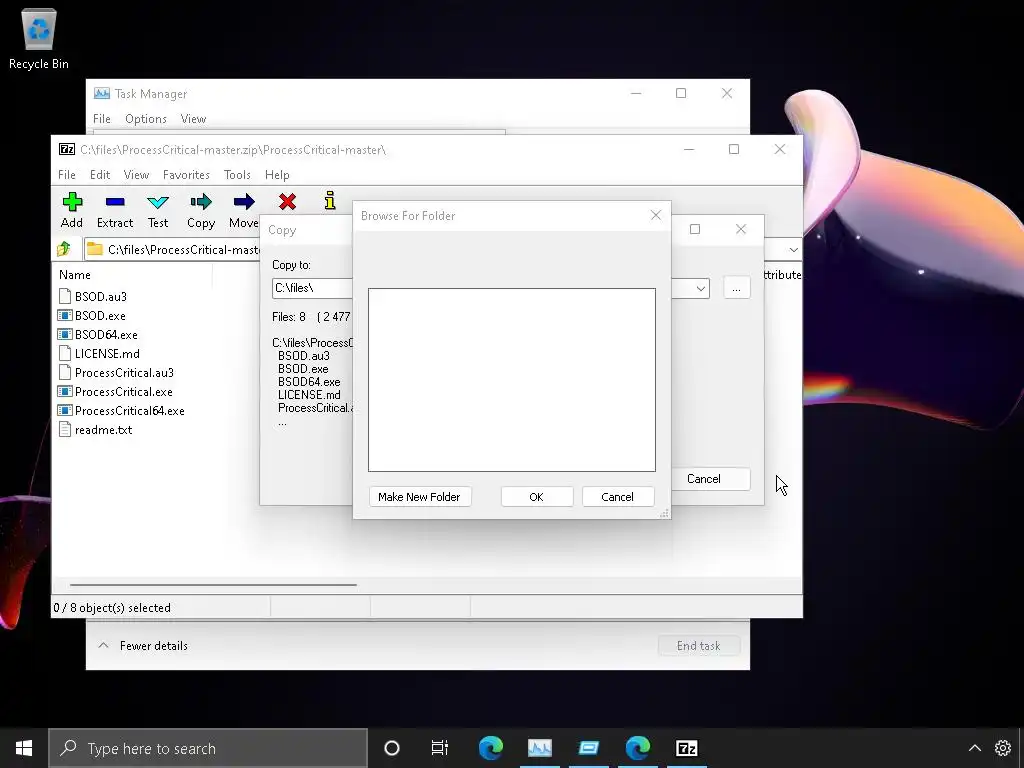Open Task Manager's File menu

(x=102, y=119)
